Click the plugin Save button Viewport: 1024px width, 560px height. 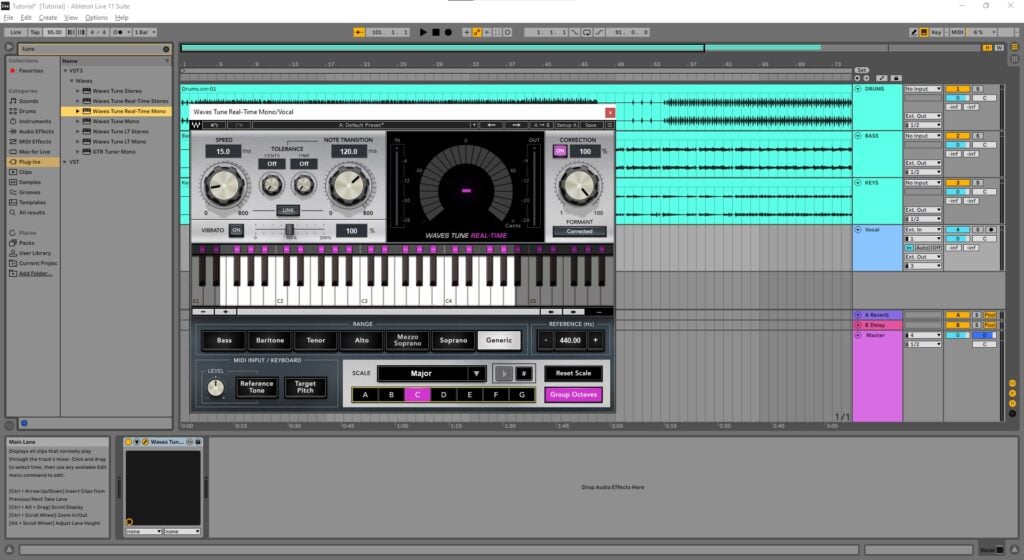pos(590,125)
